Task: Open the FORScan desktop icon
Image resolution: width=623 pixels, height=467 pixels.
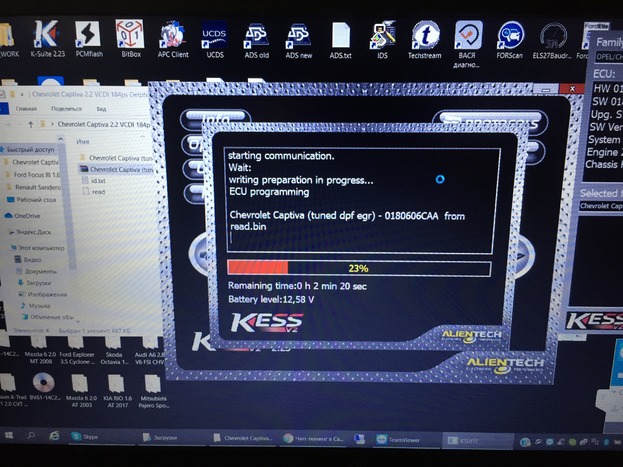Action: click(x=511, y=37)
